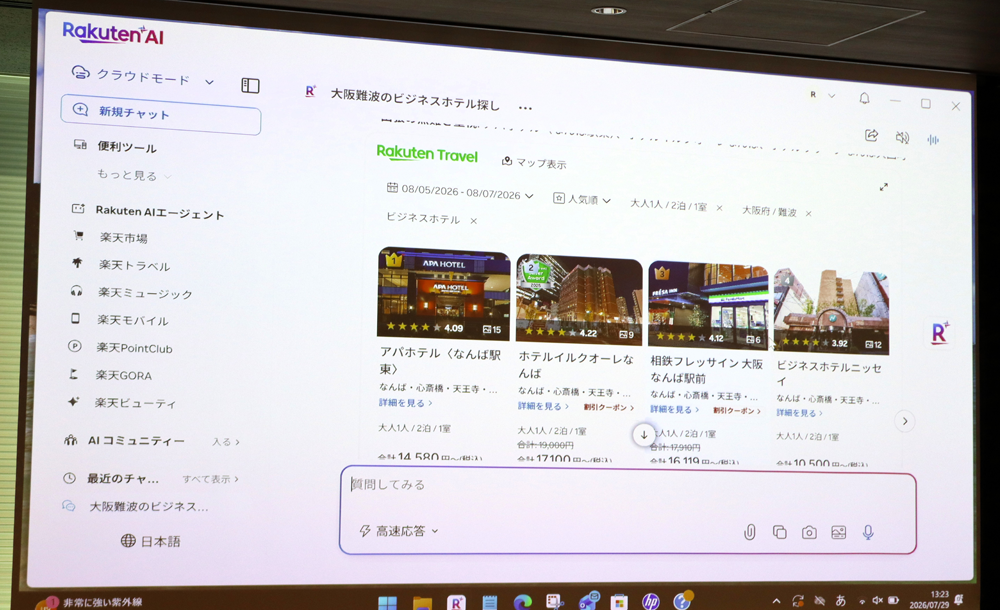Attach a file with paperclip icon
Viewport: 1000px width, 610px height.
(x=750, y=532)
